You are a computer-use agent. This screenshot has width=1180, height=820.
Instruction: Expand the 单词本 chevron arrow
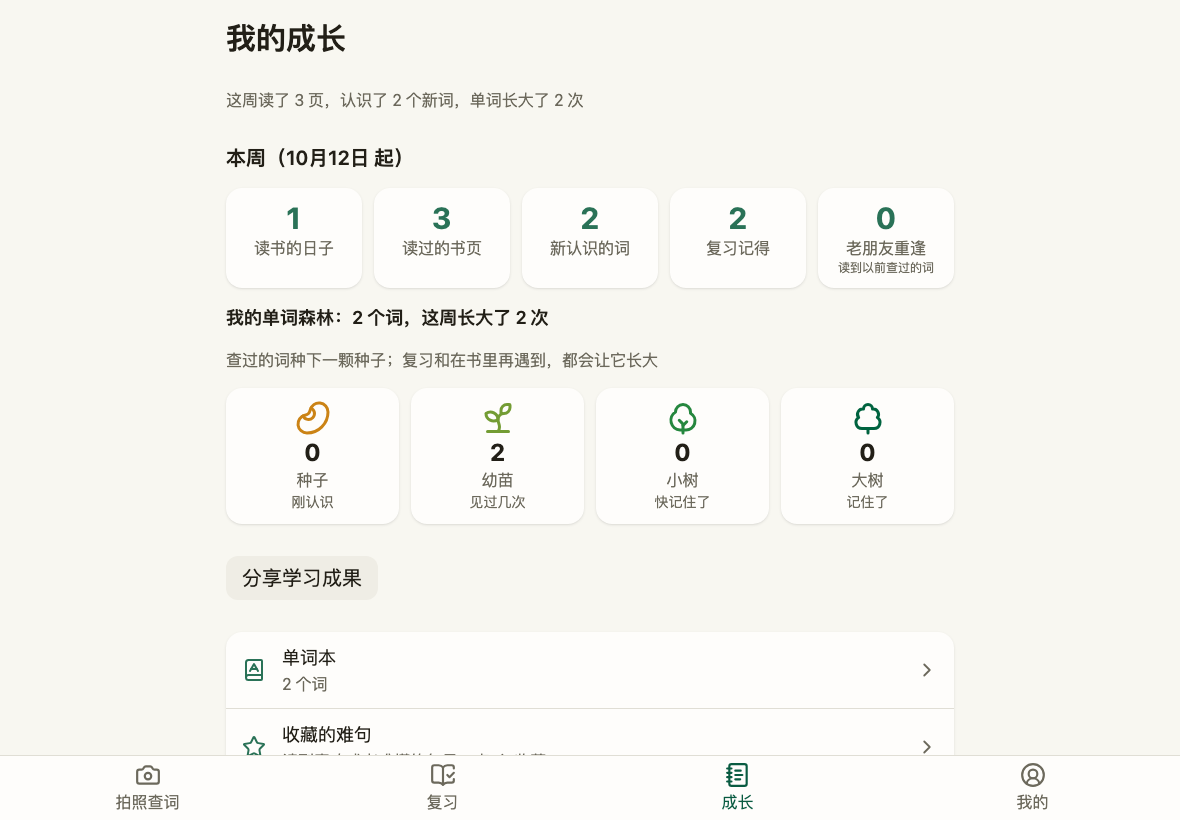click(x=926, y=670)
